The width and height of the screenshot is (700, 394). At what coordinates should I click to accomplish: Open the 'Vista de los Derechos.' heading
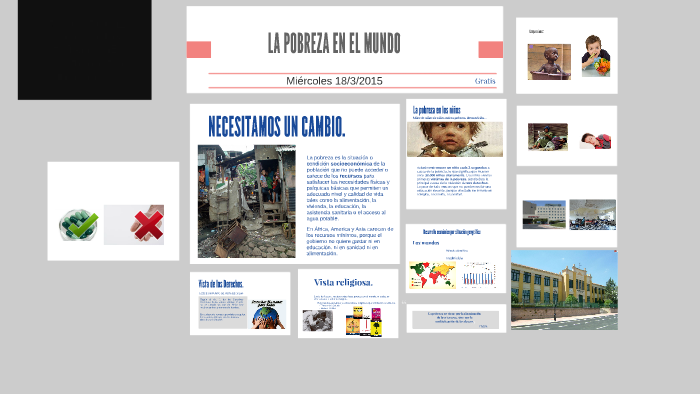click(221, 284)
